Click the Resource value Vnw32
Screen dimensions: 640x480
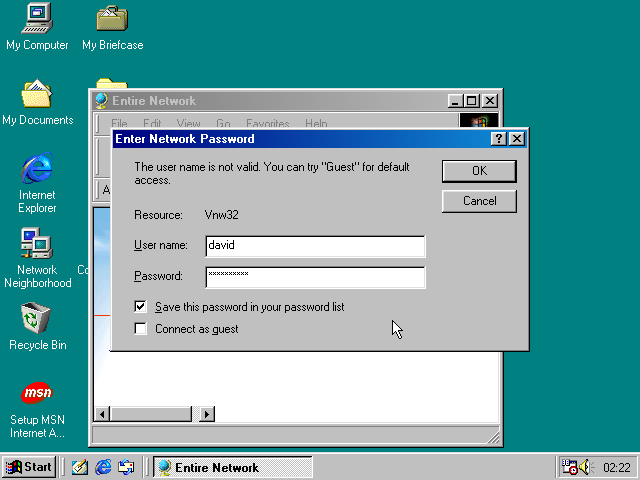222,215
